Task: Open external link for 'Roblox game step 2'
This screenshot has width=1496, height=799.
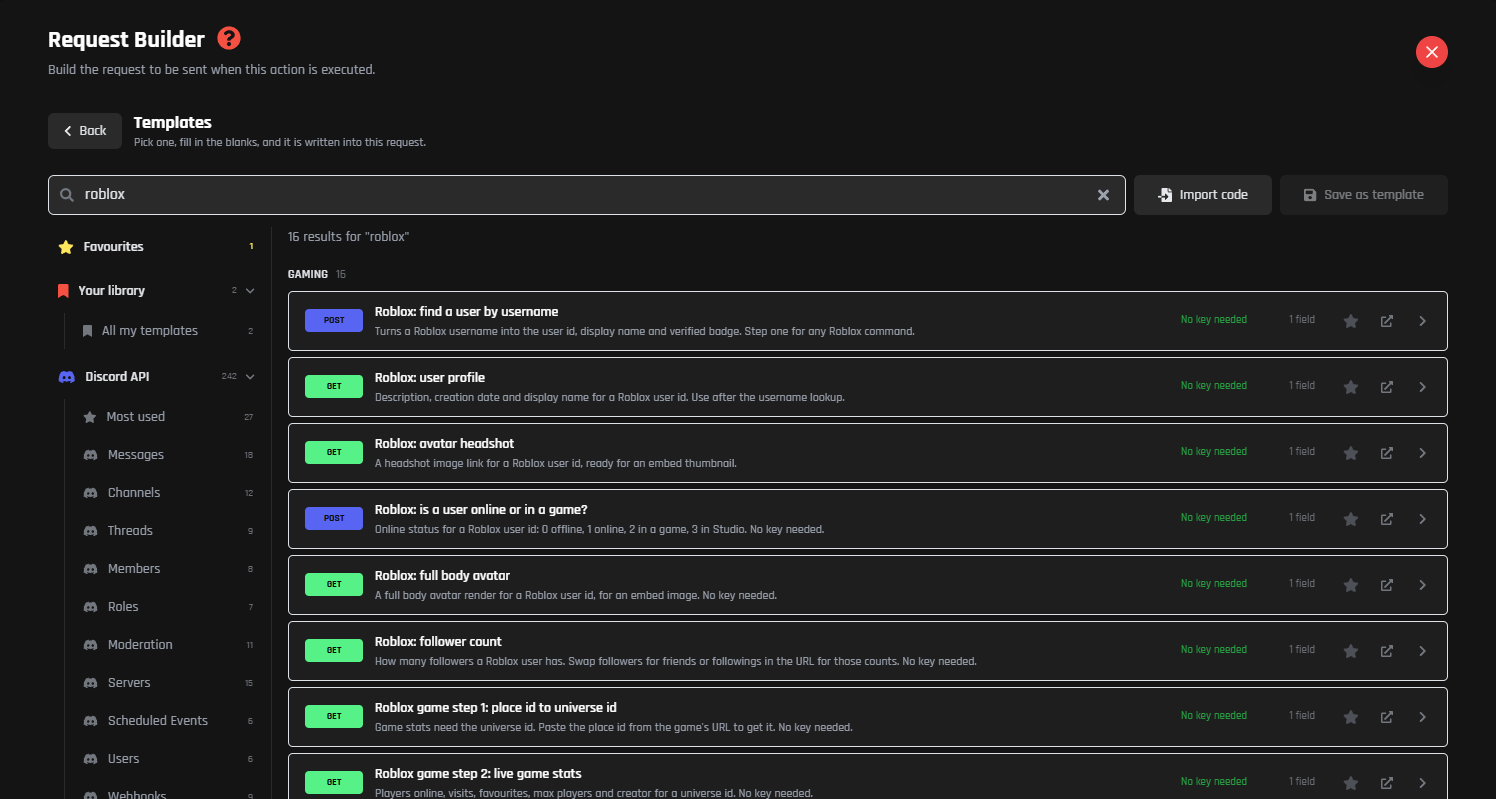Action: 1387,783
